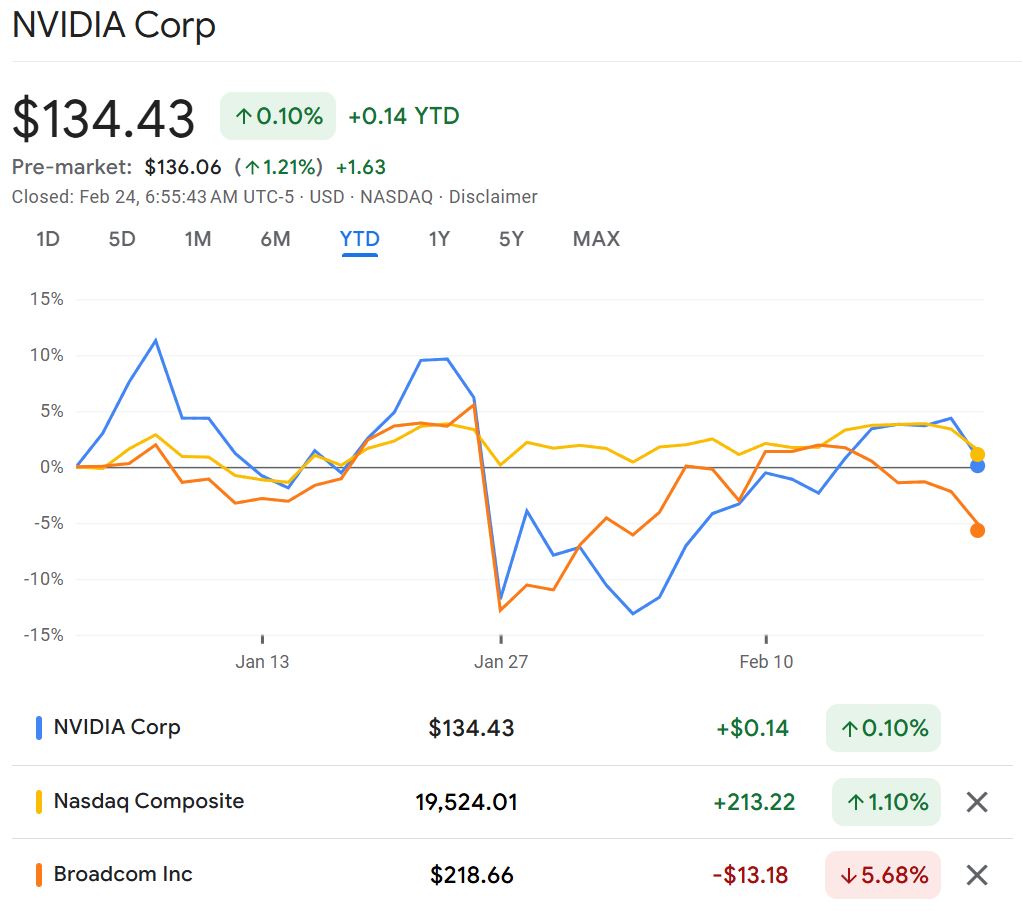The image size is (1022, 911).
Task: Click Nasdaq Composite yellow legend swatch
Action: click(x=39, y=802)
